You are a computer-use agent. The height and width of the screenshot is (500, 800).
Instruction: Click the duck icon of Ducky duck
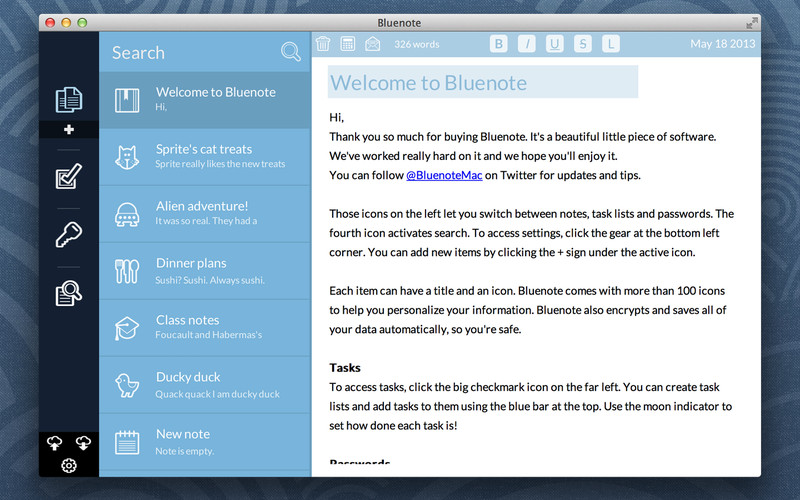pos(127,385)
